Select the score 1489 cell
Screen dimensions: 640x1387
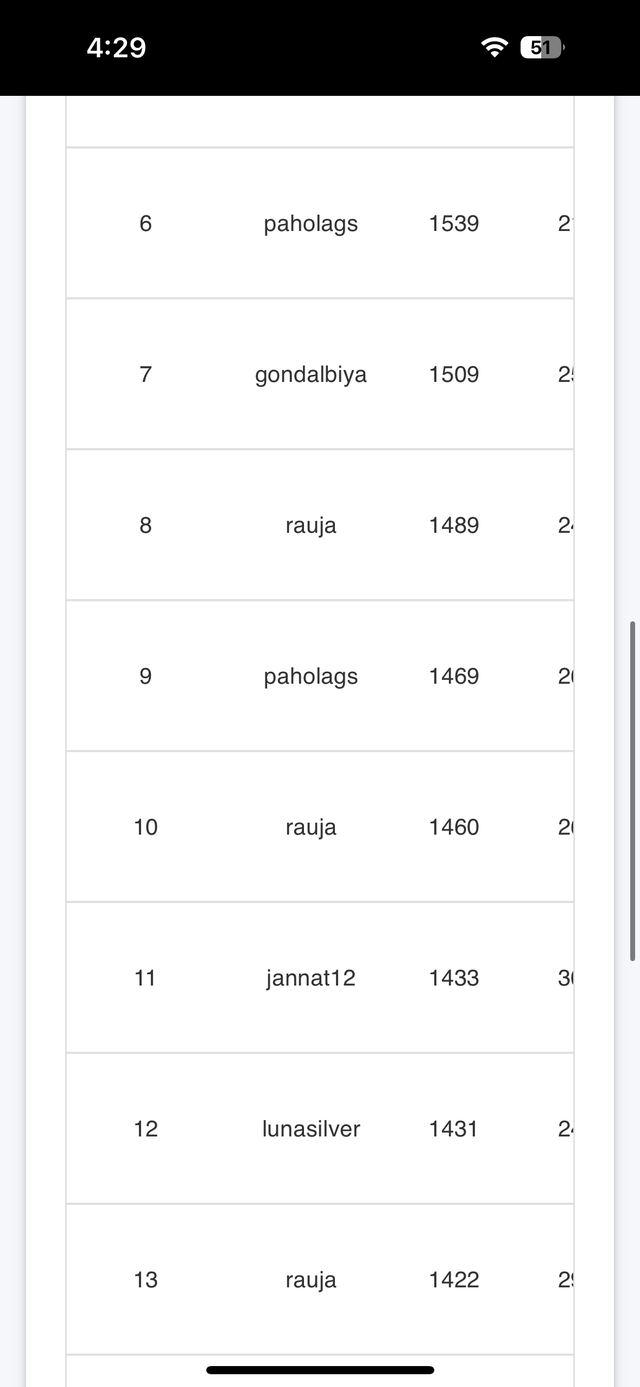[454, 526]
